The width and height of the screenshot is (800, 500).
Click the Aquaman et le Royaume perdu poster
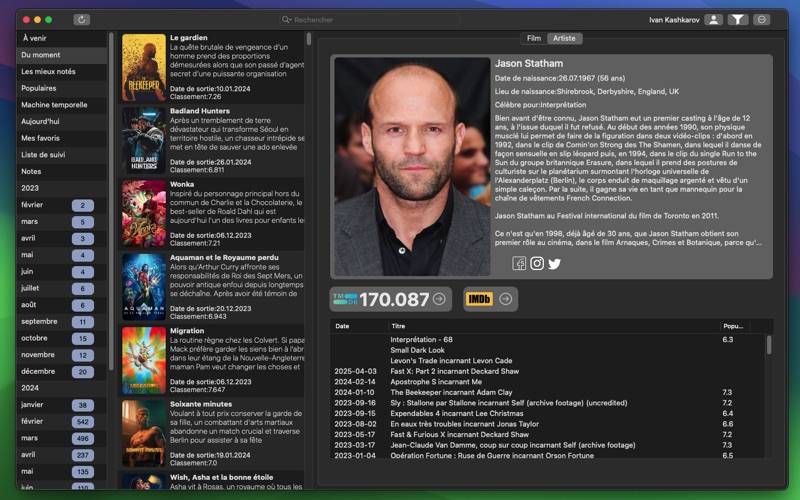click(x=144, y=287)
